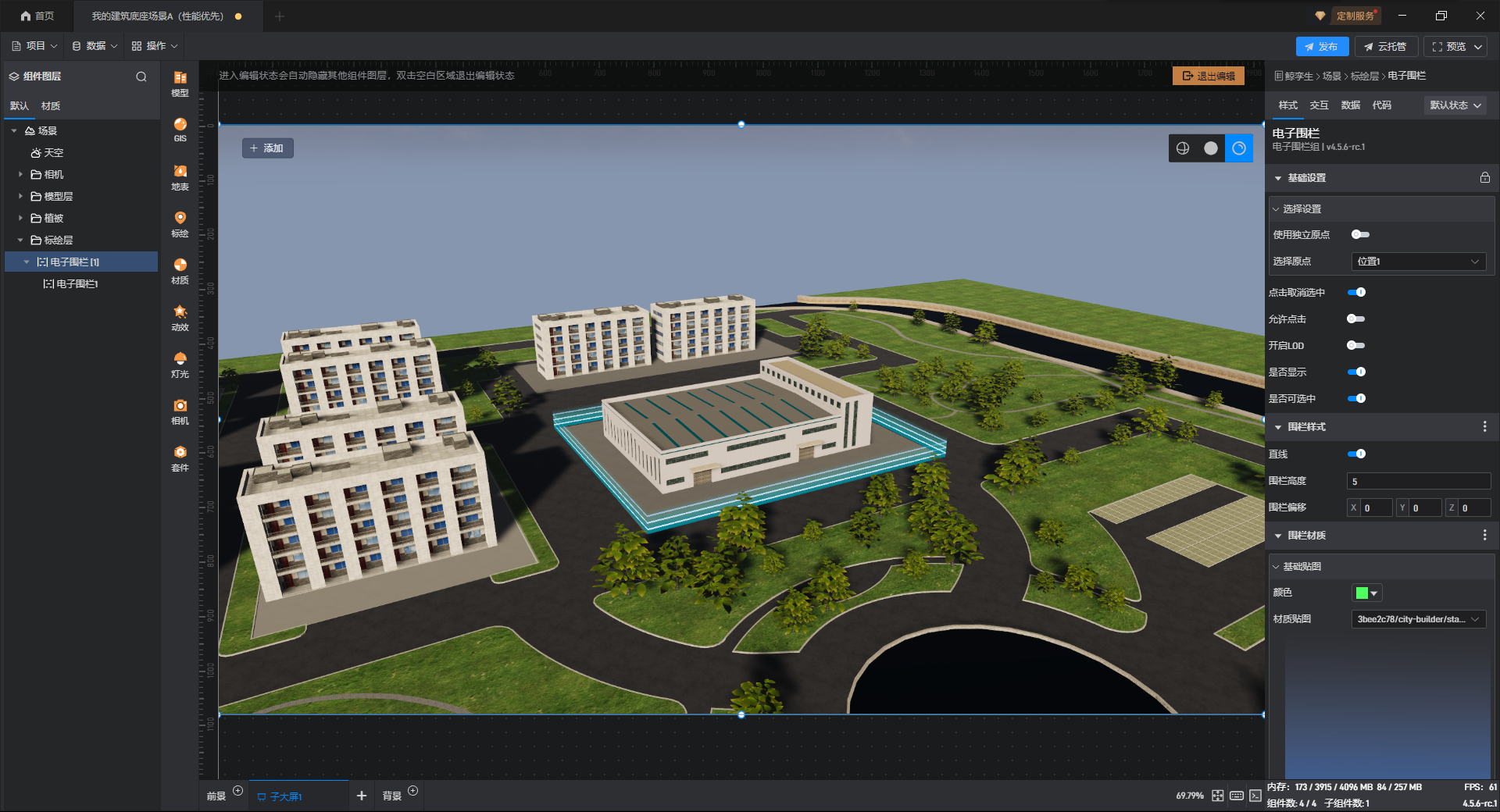Viewport: 1500px width, 812px height.
Task: Open the 默认状态 state dropdown
Action: click(x=1455, y=105)
